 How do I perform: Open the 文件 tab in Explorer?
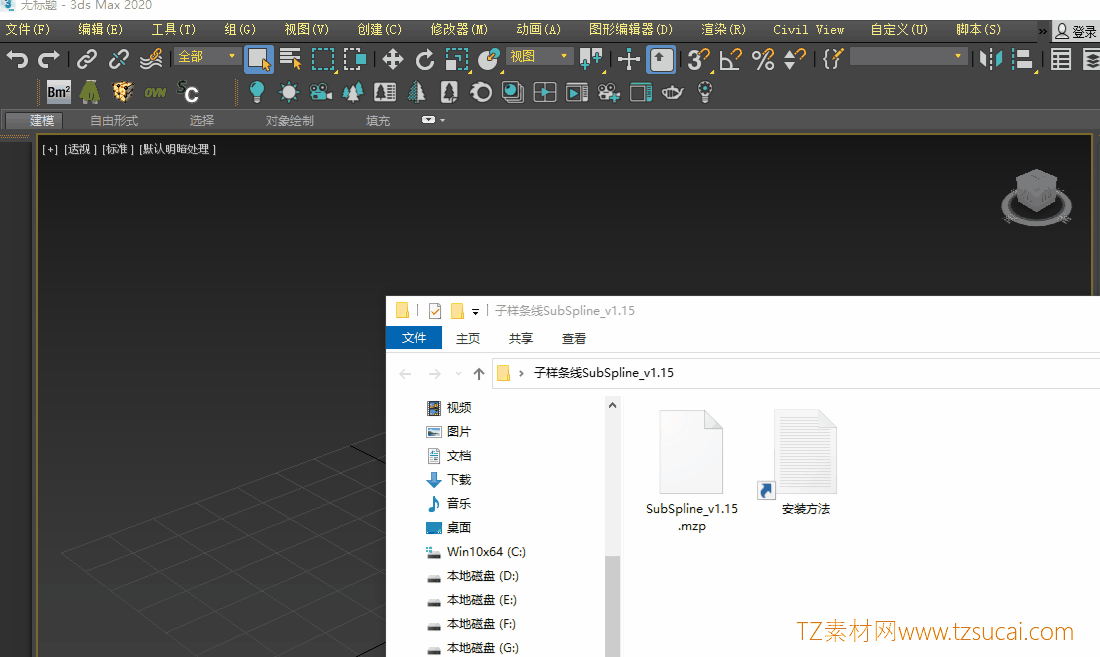[x=414, y=338]
